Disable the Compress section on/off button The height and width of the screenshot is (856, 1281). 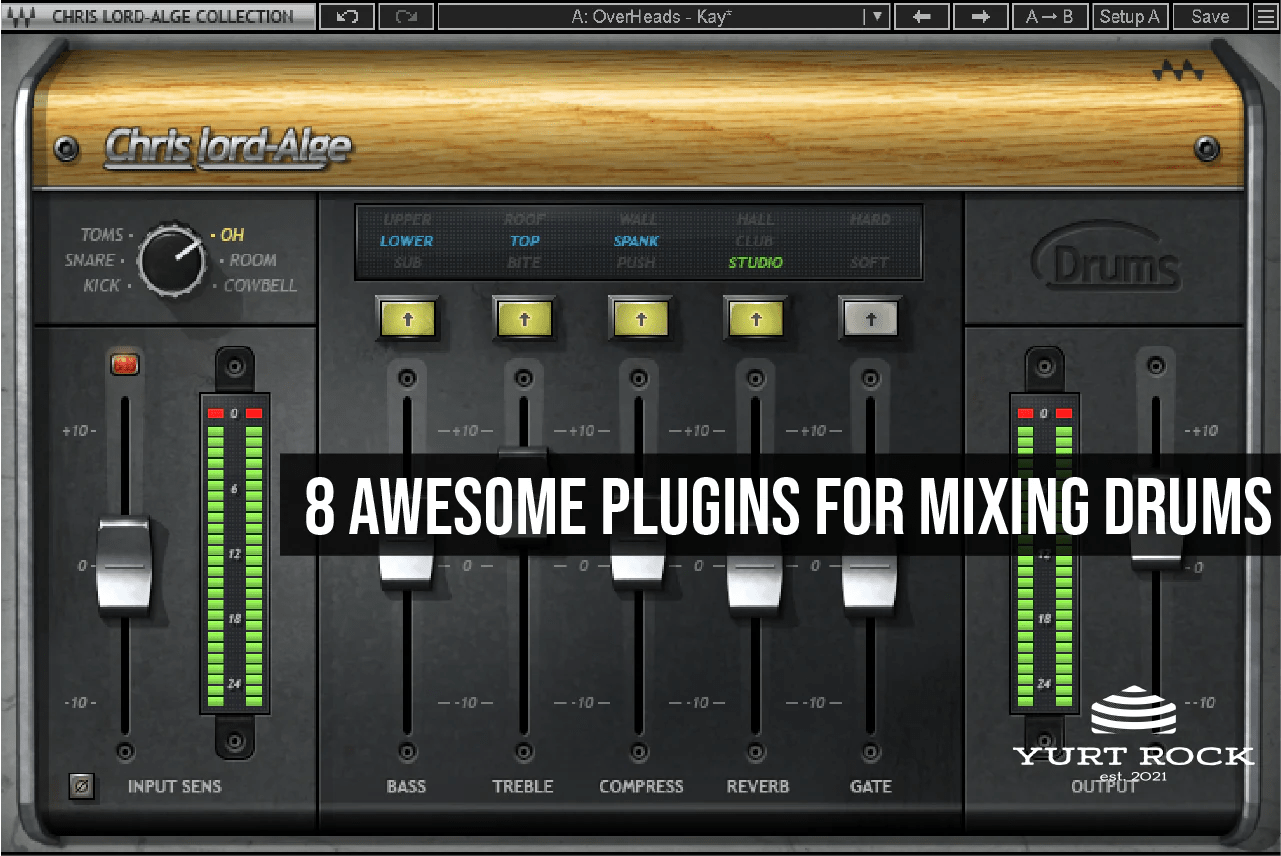pyautogui.click(x=640, y=318)
